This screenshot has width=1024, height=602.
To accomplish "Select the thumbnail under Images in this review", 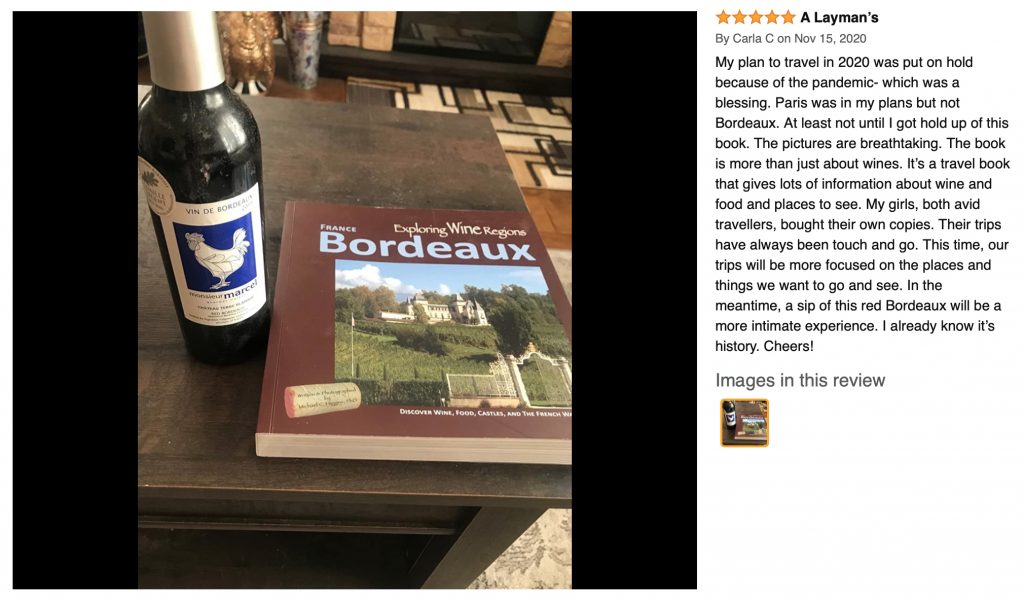I will click(x=744, y=423).
